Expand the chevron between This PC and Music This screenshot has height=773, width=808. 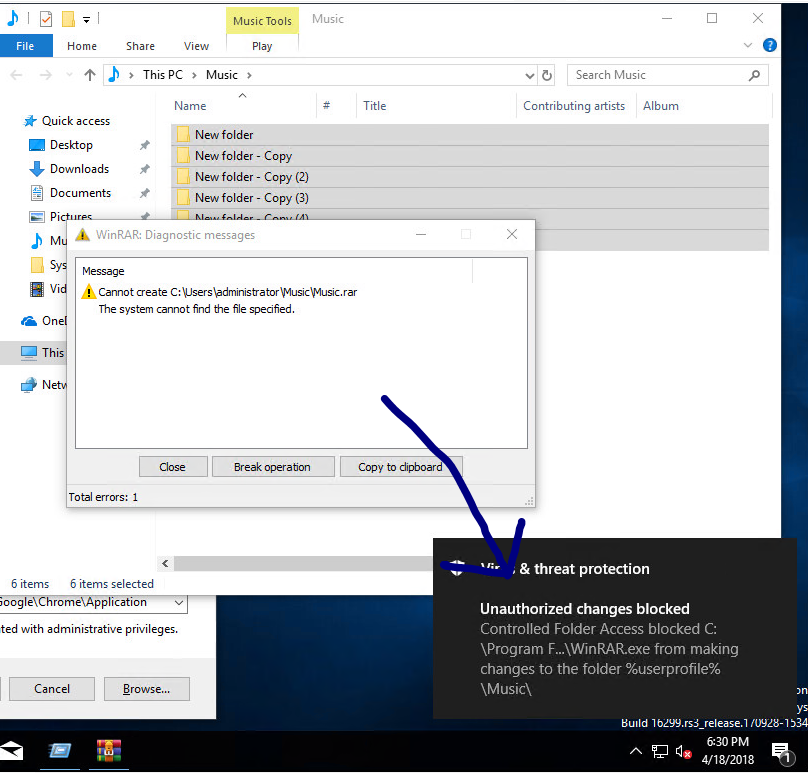(x=194, y=75)
